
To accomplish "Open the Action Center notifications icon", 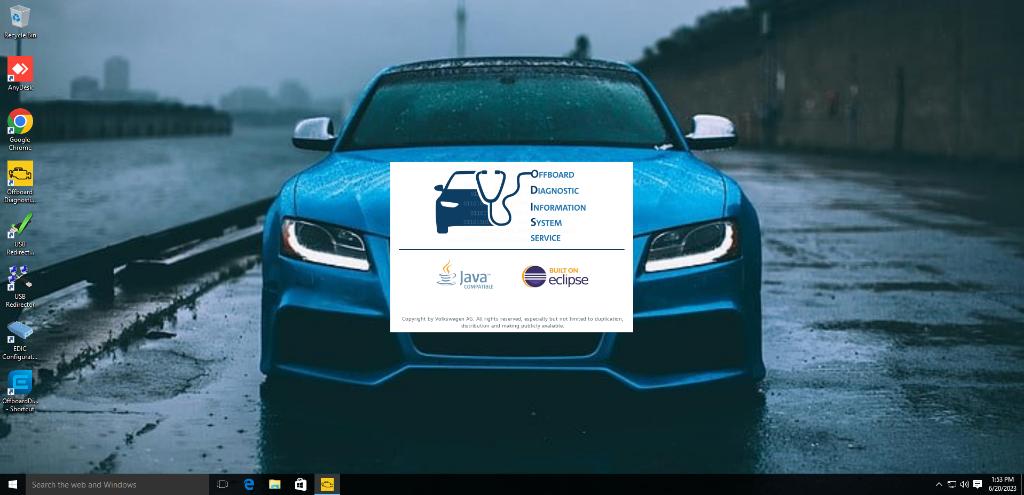I will [978, 485].
